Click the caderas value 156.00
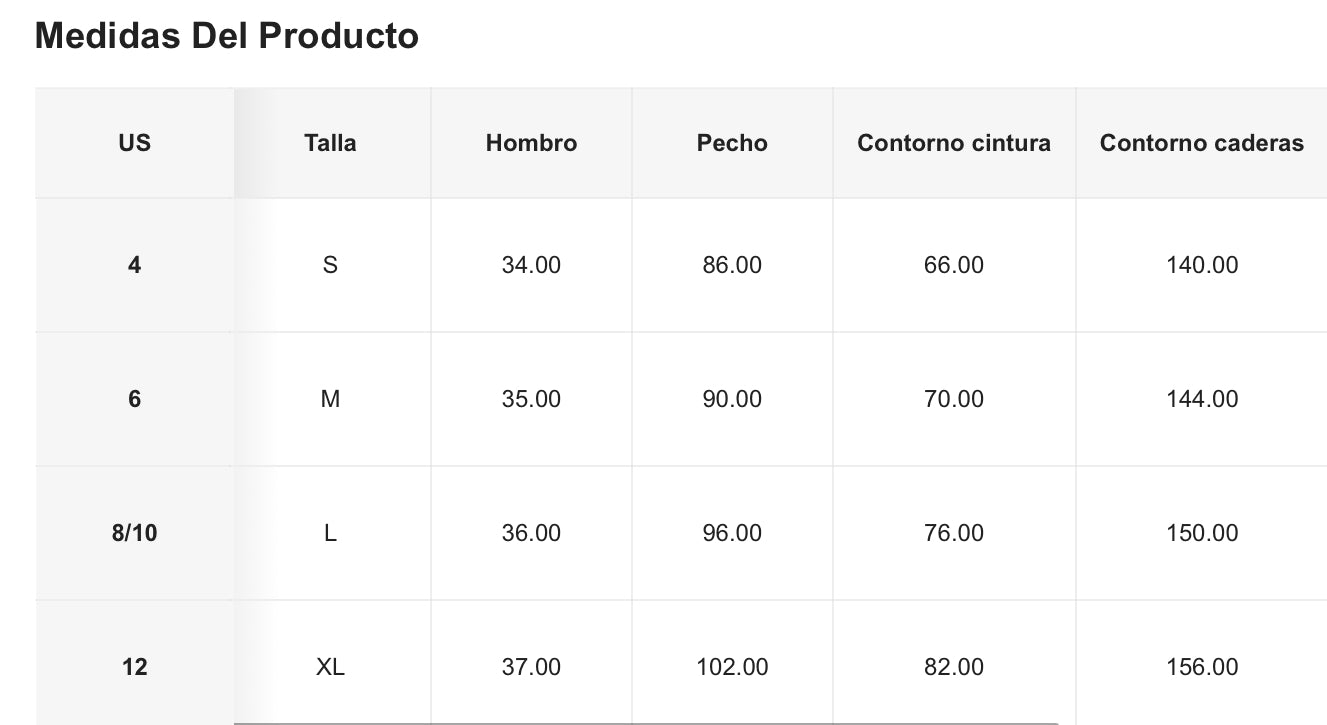Image resolution: width=1327 pixels, height=725 pixels. coord(1201,667)
